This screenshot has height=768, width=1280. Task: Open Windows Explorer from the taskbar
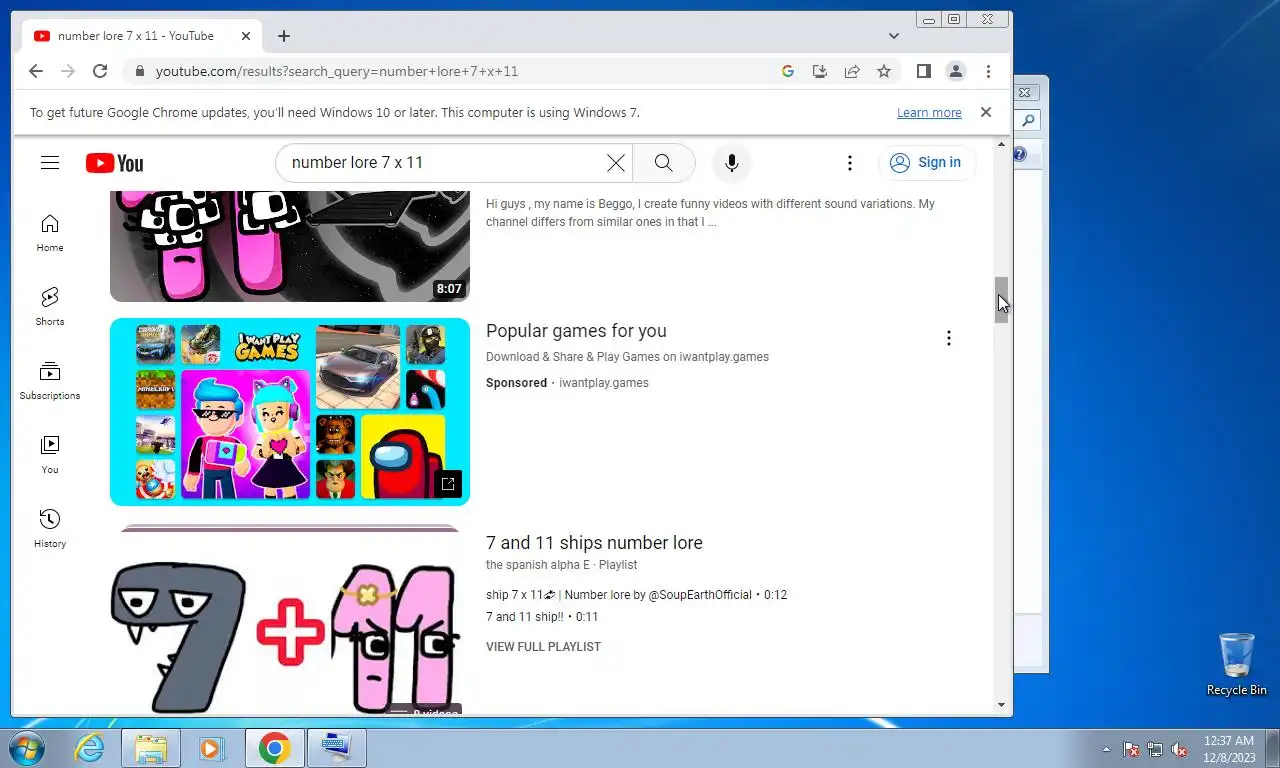click(x=151, y=748)
